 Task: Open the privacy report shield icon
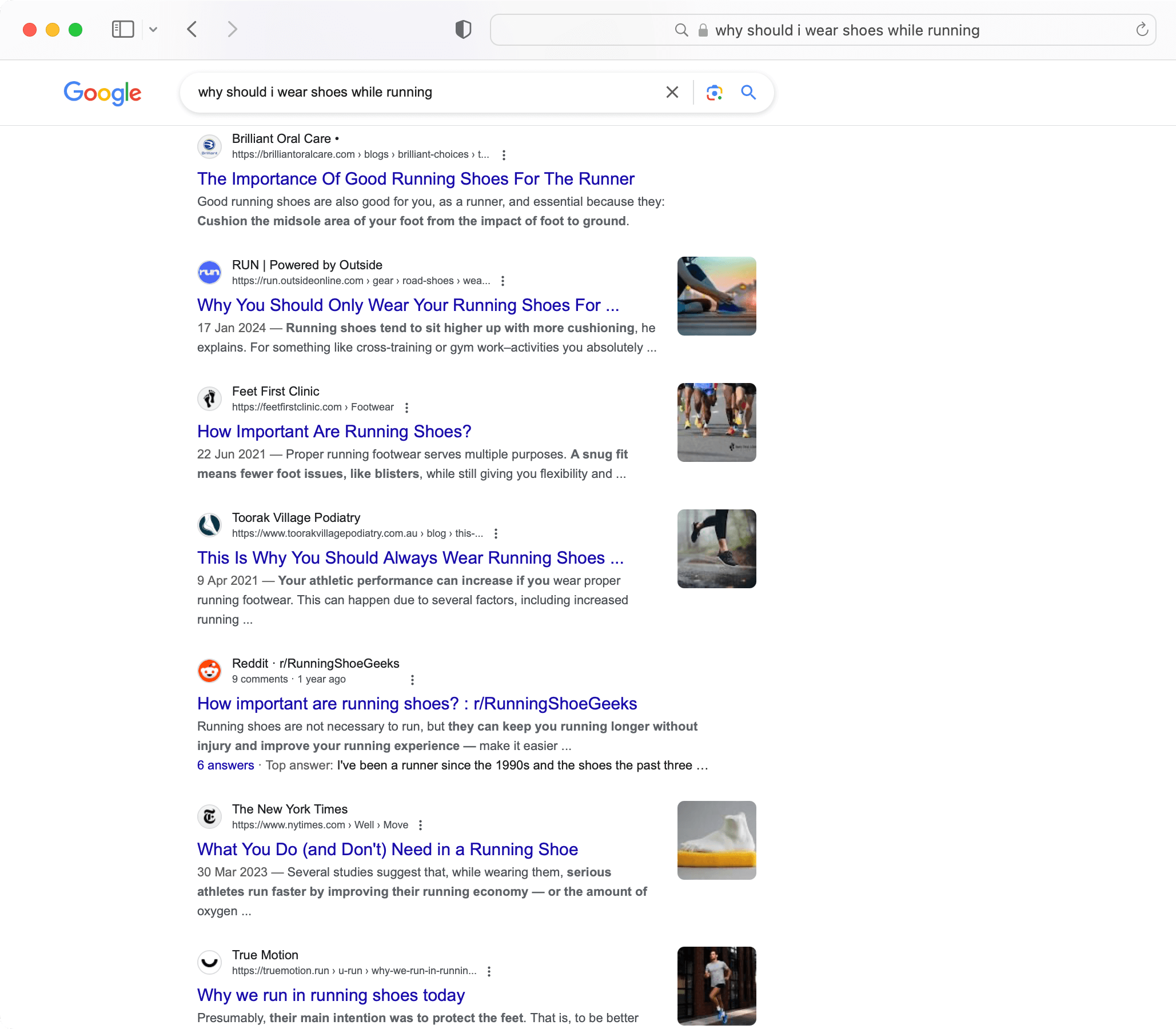pos(464,29)
